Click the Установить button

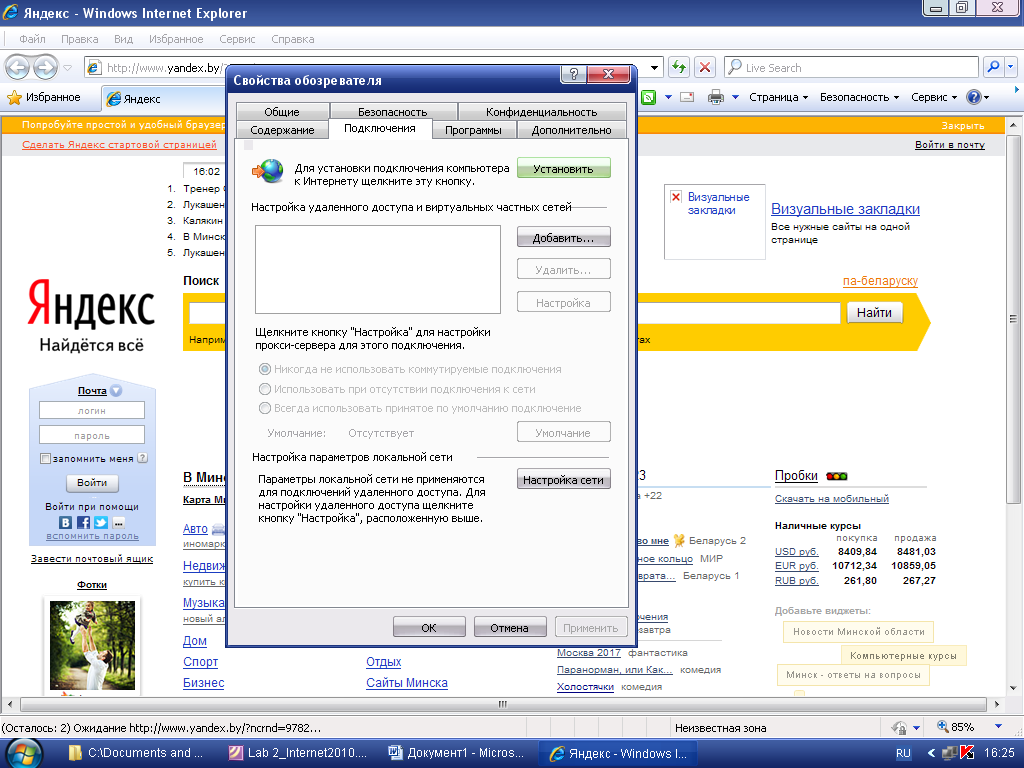[564, 168]
